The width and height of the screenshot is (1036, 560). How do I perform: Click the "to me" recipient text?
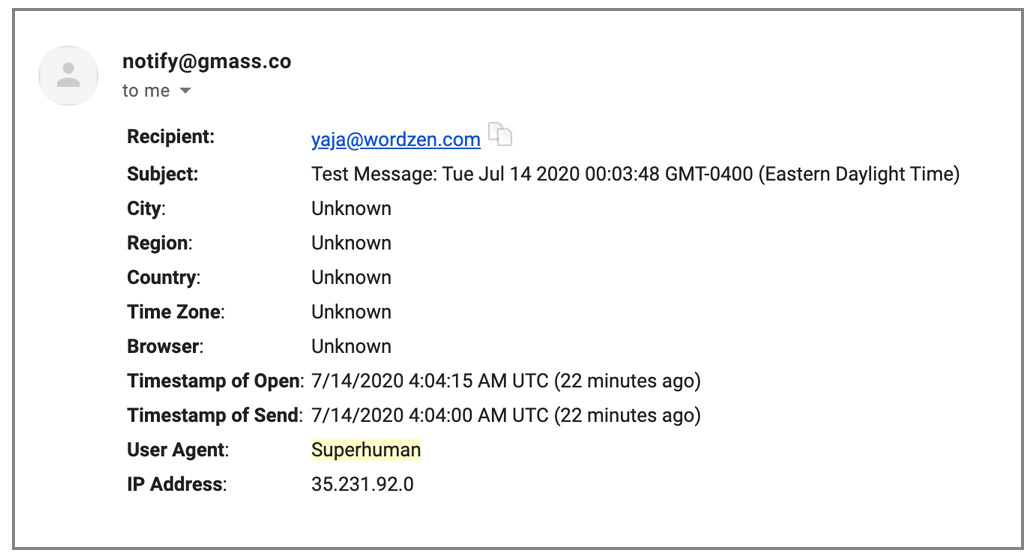pyautogui.click(x=146, y=91)
